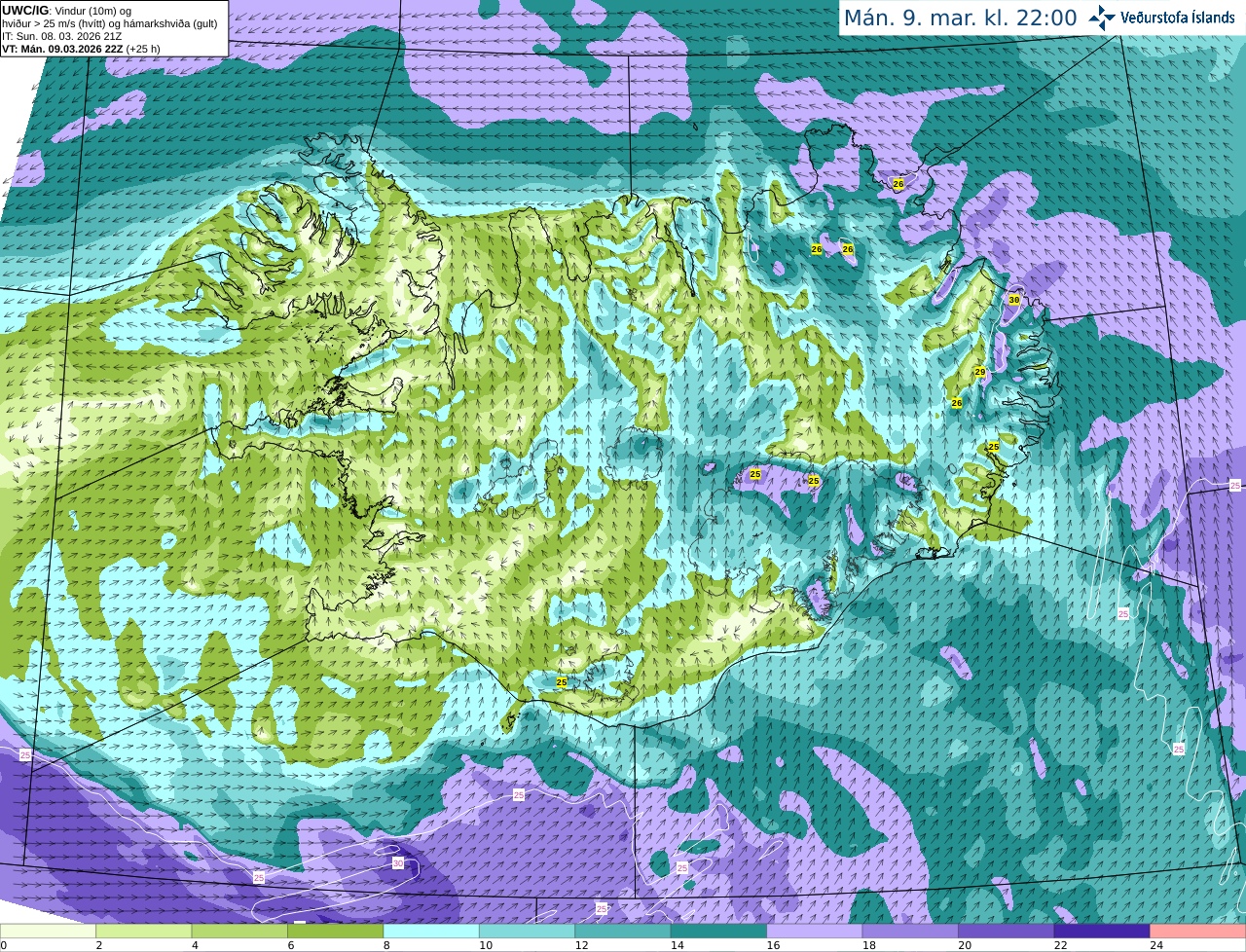Select the 6–8 m/s olive green legend swatch
This screenshot has width=1246, height=952.
[x=336, y=931]
